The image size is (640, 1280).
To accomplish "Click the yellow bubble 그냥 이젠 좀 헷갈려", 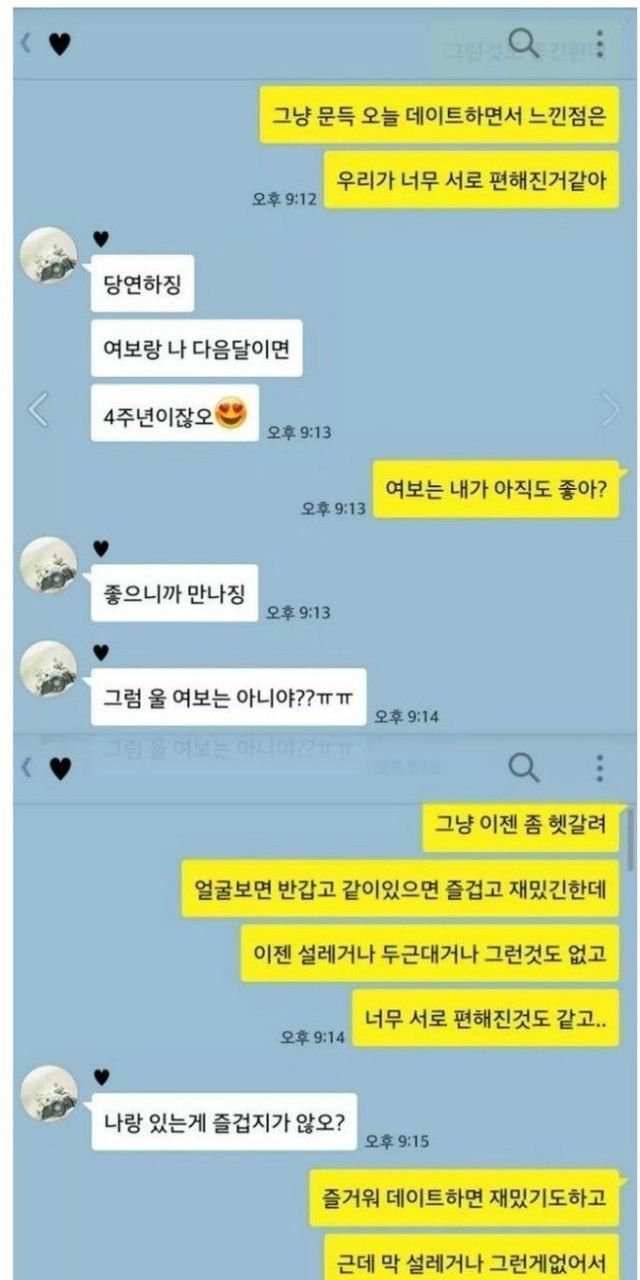I will pos(520,825).
